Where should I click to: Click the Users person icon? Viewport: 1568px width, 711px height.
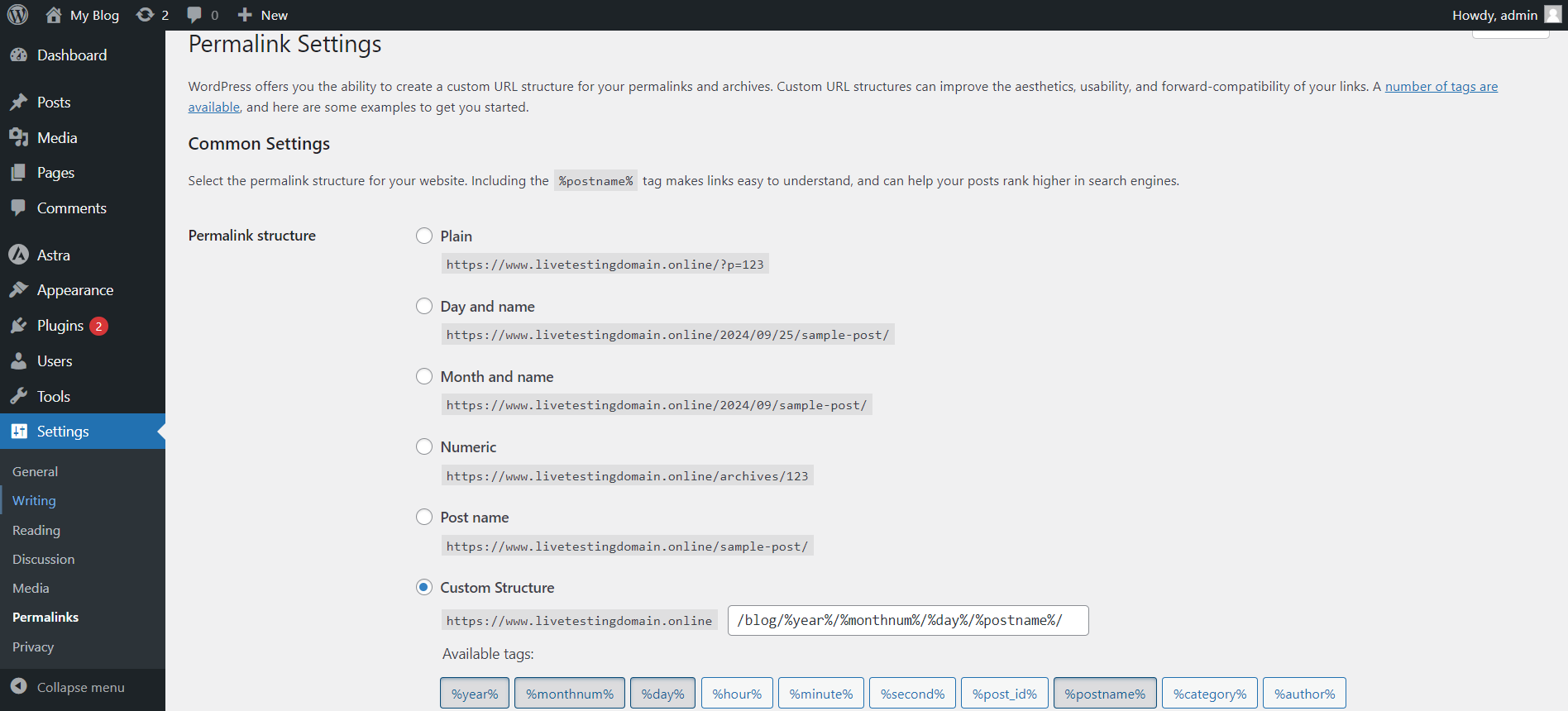(19, 361)
